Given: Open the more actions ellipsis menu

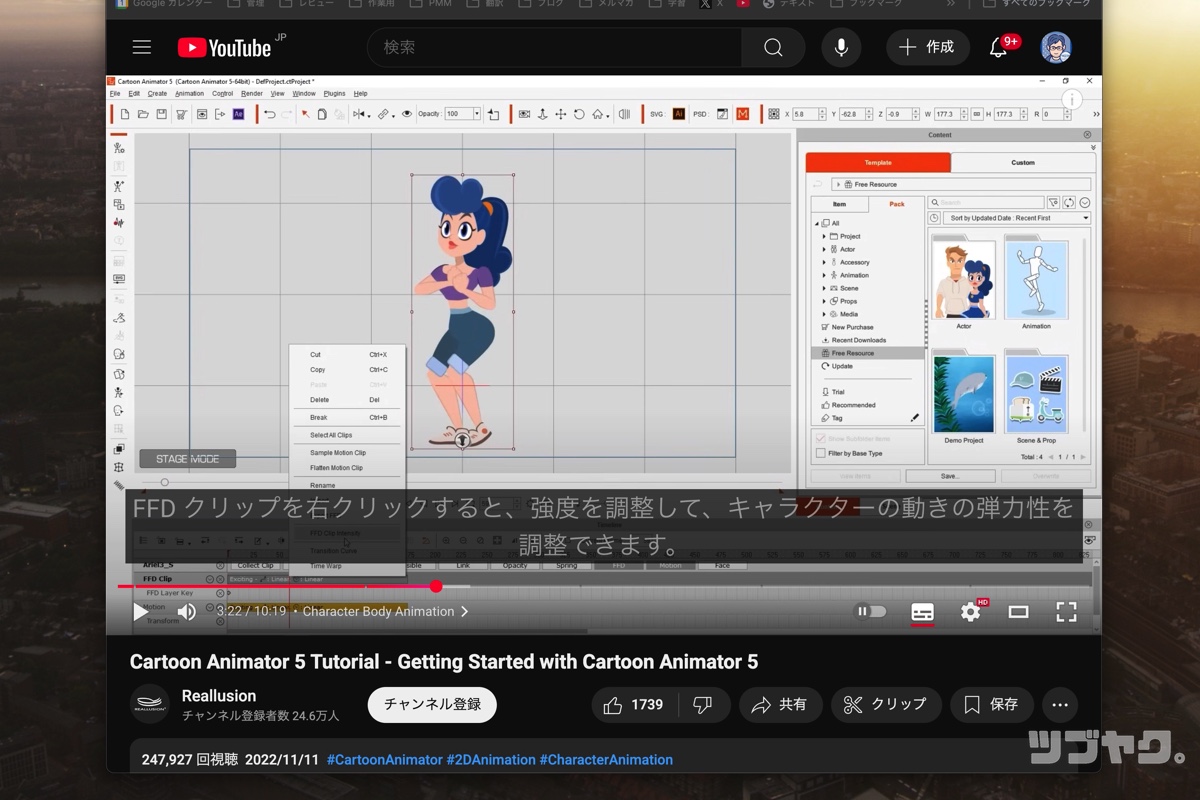Looking at the screenshot, I should 1060,705.
